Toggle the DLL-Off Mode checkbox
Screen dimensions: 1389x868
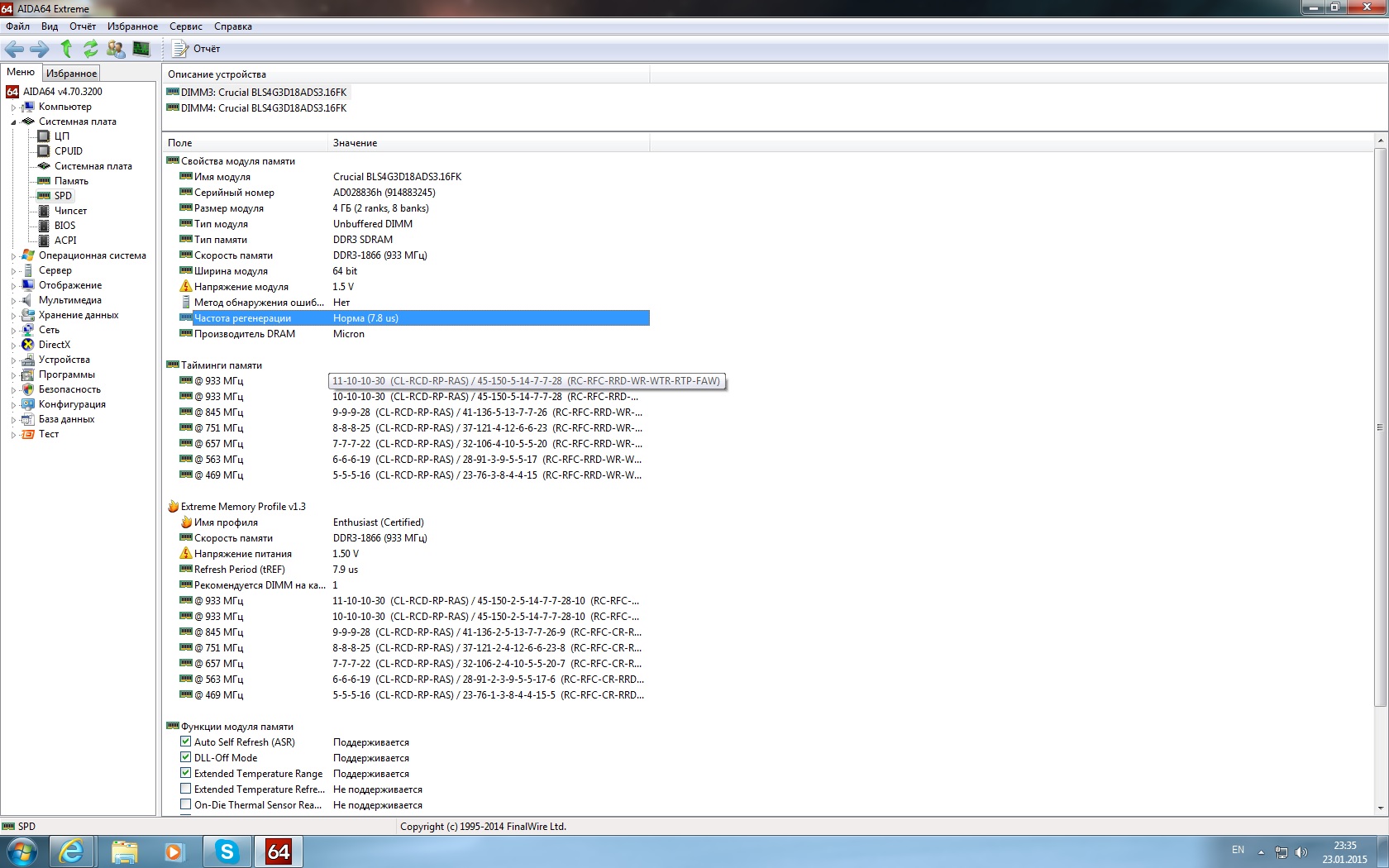tap(186, 757)
